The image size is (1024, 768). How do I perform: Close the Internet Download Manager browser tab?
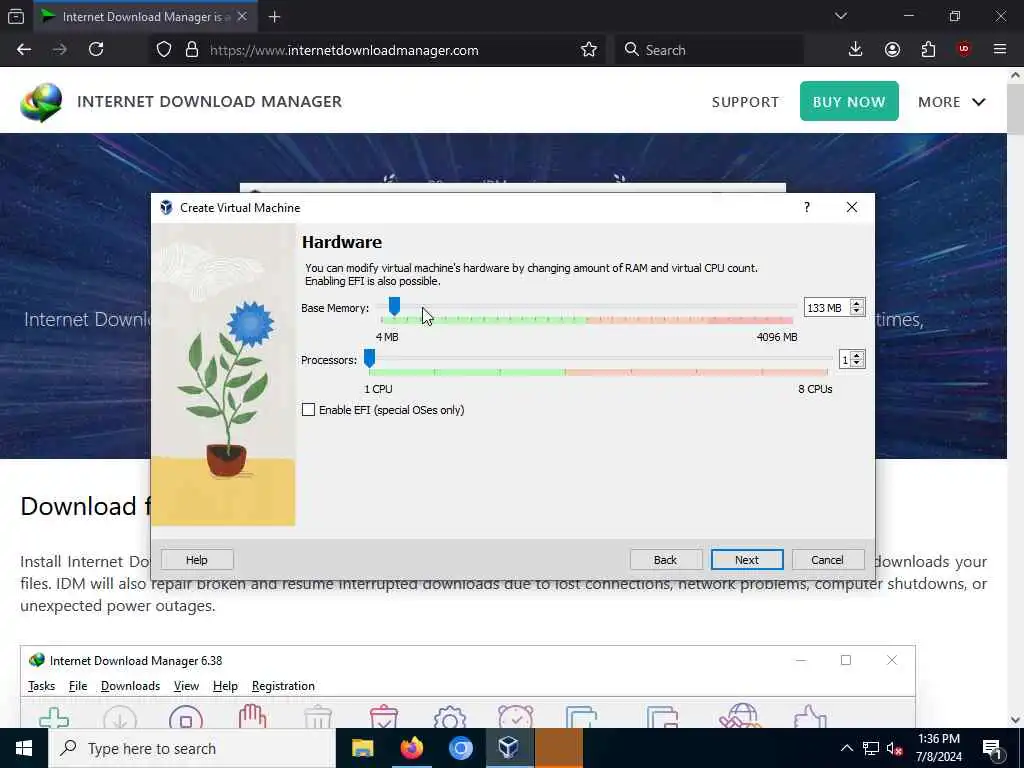pos(242,16)
